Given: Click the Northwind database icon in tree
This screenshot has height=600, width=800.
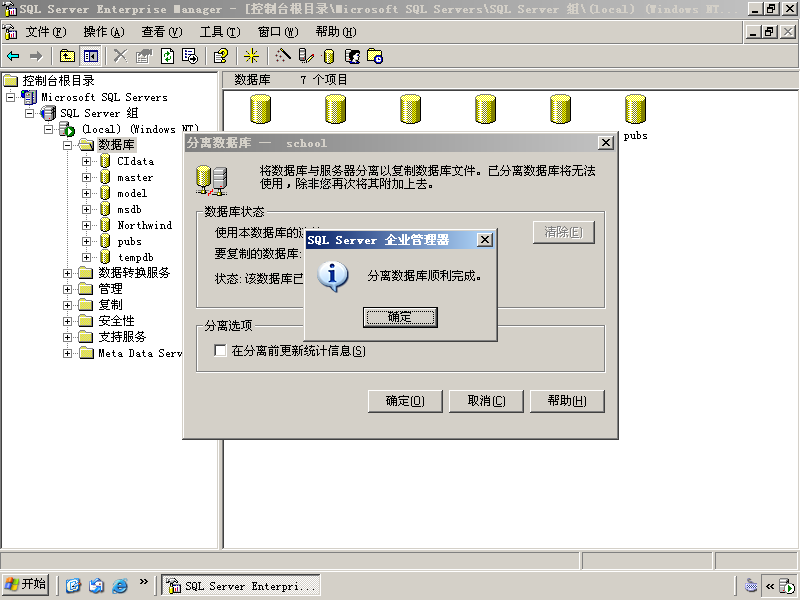Looking at the screenshot, I should 105,225.
